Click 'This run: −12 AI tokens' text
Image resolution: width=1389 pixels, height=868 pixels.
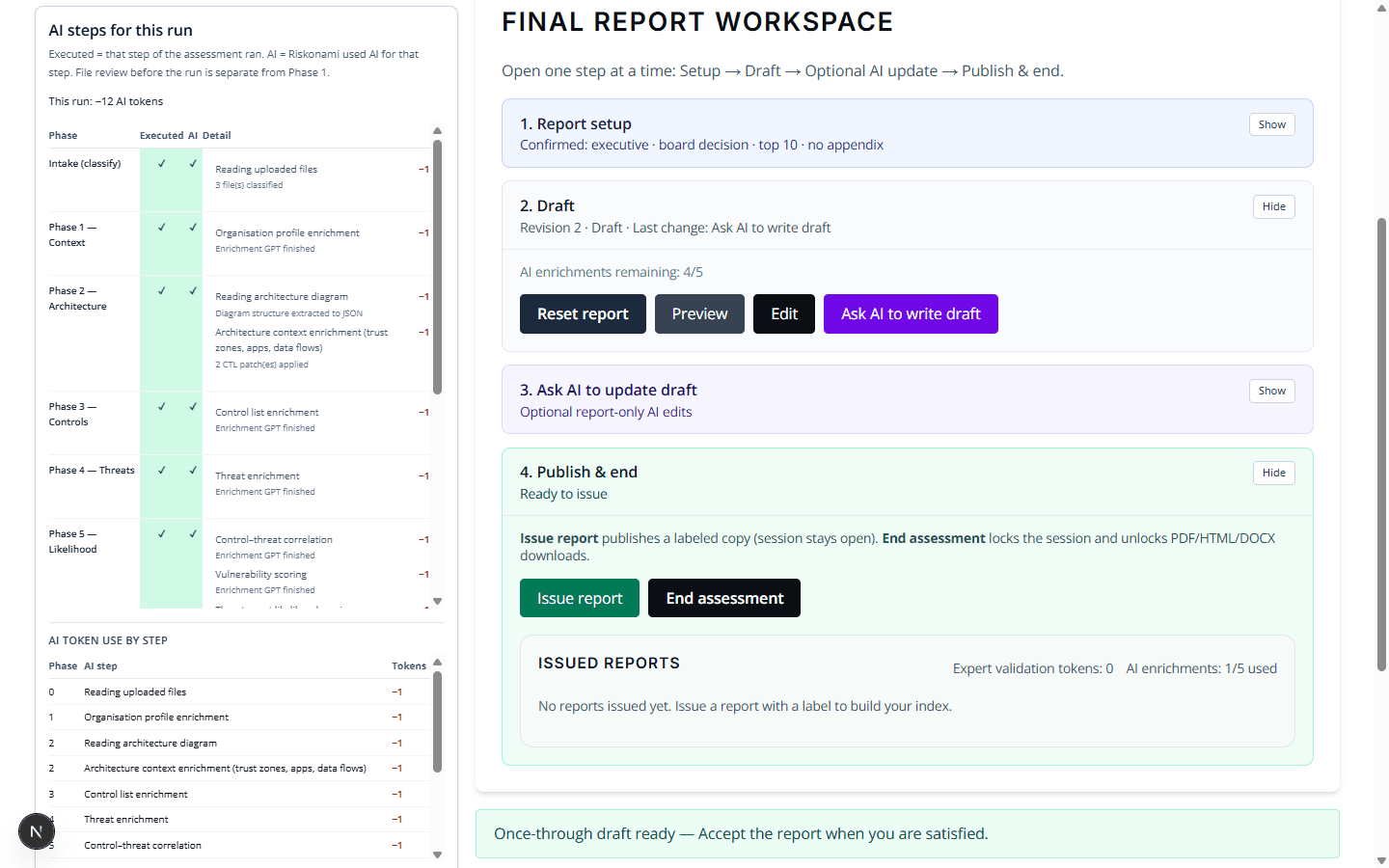pos(106,101)
